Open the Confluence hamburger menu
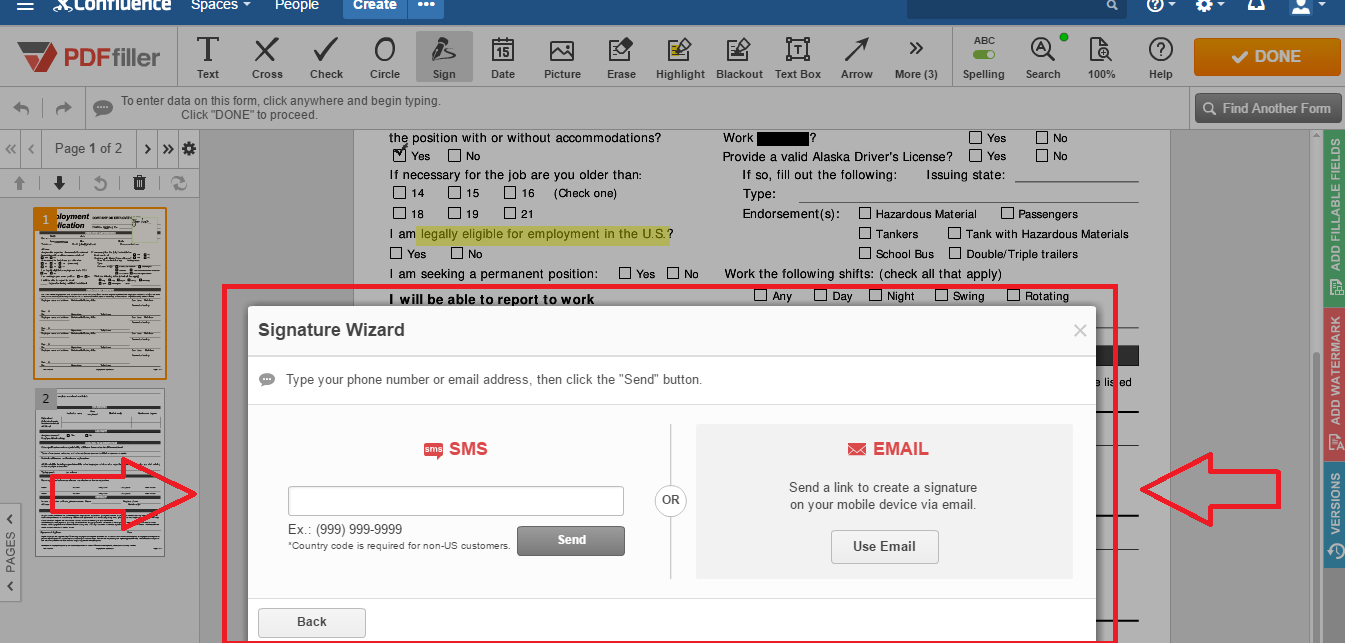Image resolution: width=1345 pixels, height=643 pixels. tap(26, 5)
